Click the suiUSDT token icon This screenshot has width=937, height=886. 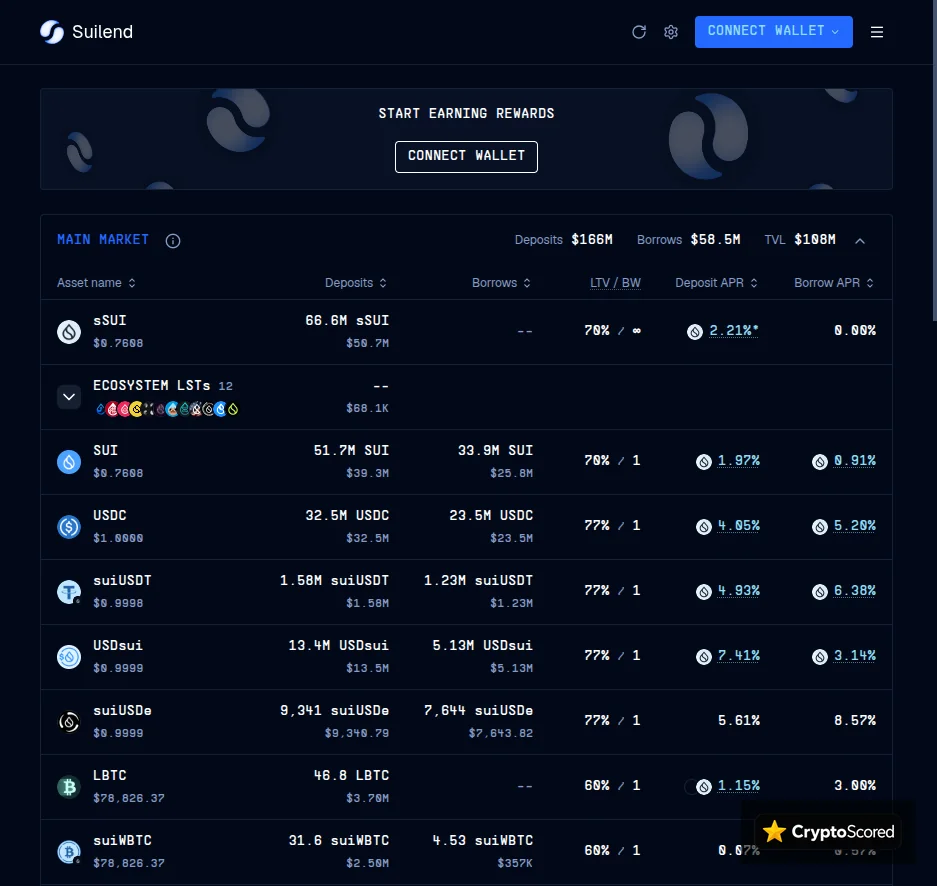coord(69,592)
